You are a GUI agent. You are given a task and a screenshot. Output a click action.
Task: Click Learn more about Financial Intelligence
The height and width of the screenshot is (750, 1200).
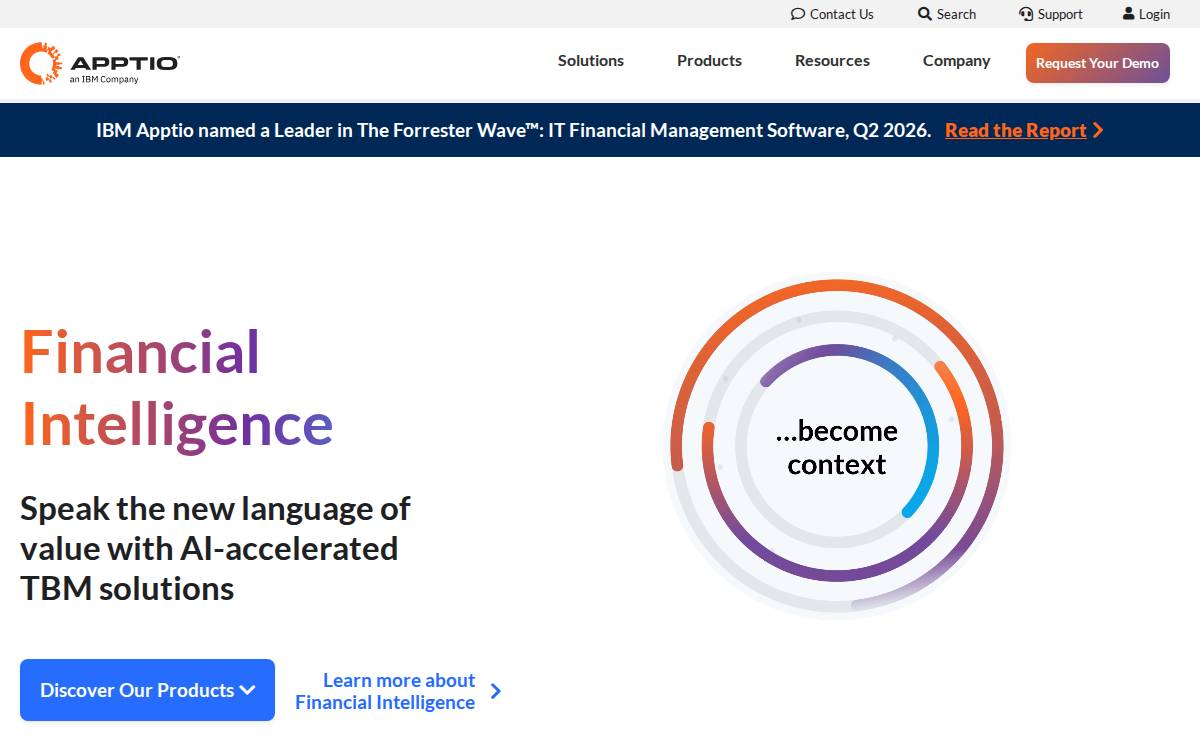pyautogui.click(x=385, y=691)
